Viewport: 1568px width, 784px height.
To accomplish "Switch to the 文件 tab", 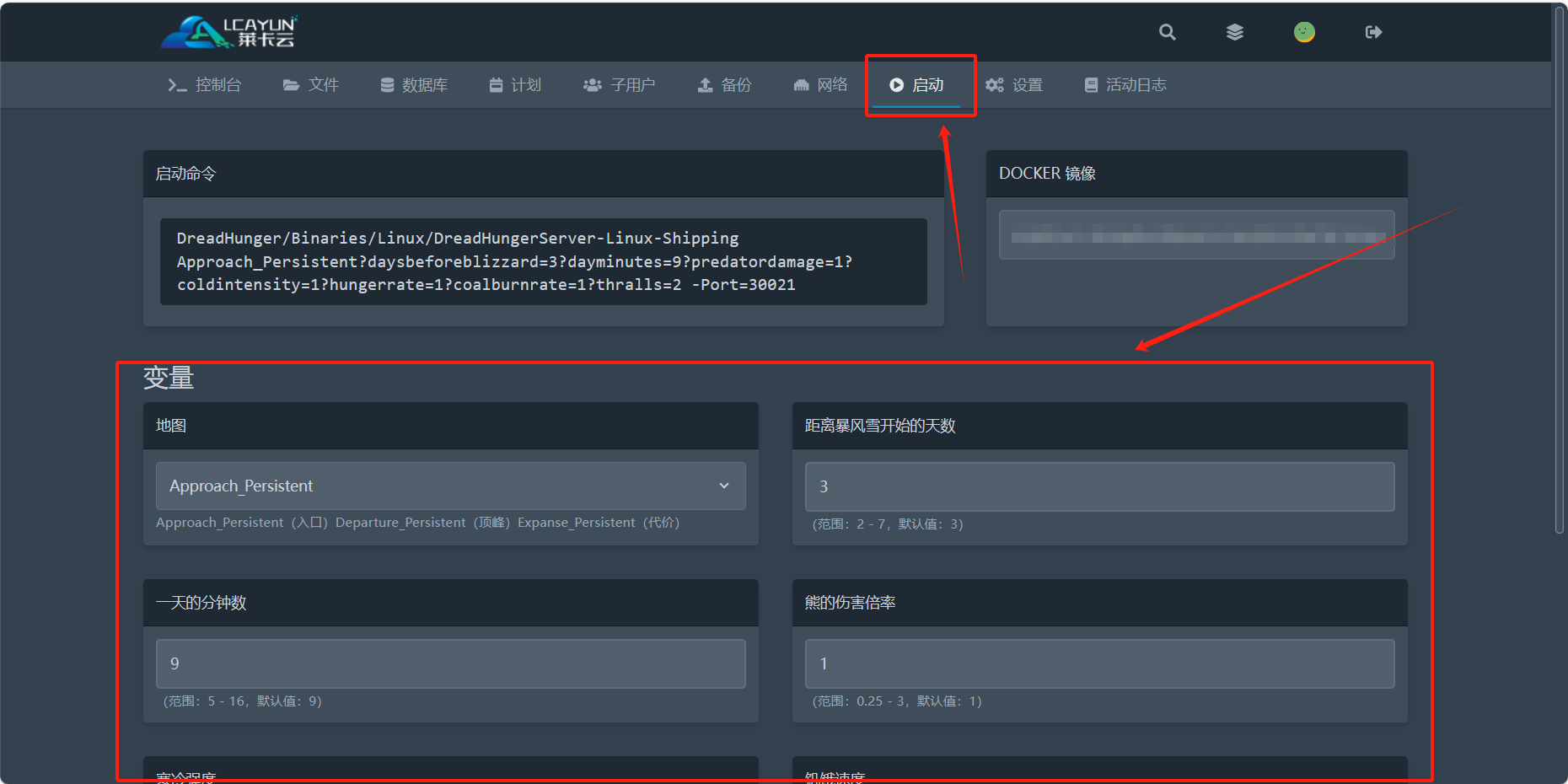I will [x=310, y=85].
